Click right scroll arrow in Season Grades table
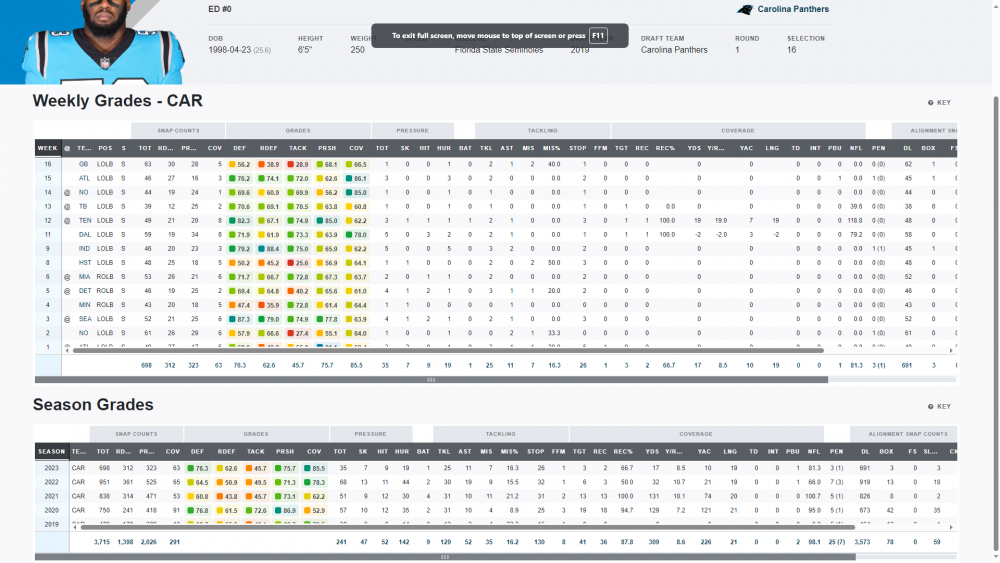 click(953, 526)
